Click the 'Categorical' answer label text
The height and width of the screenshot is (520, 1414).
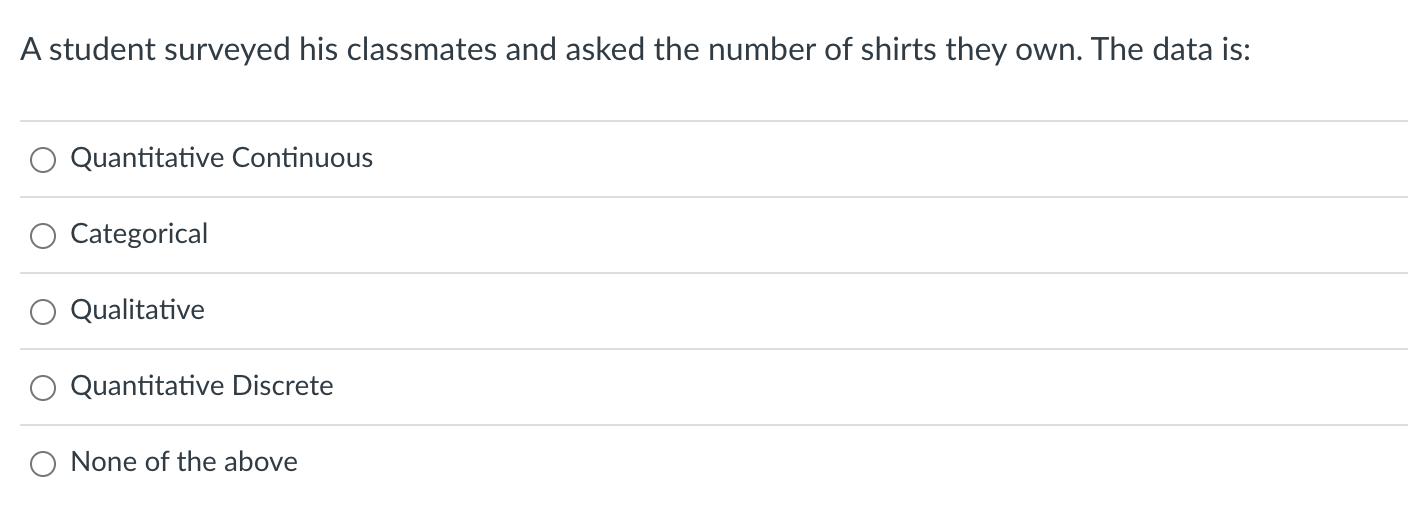click(x=139, y=235)
